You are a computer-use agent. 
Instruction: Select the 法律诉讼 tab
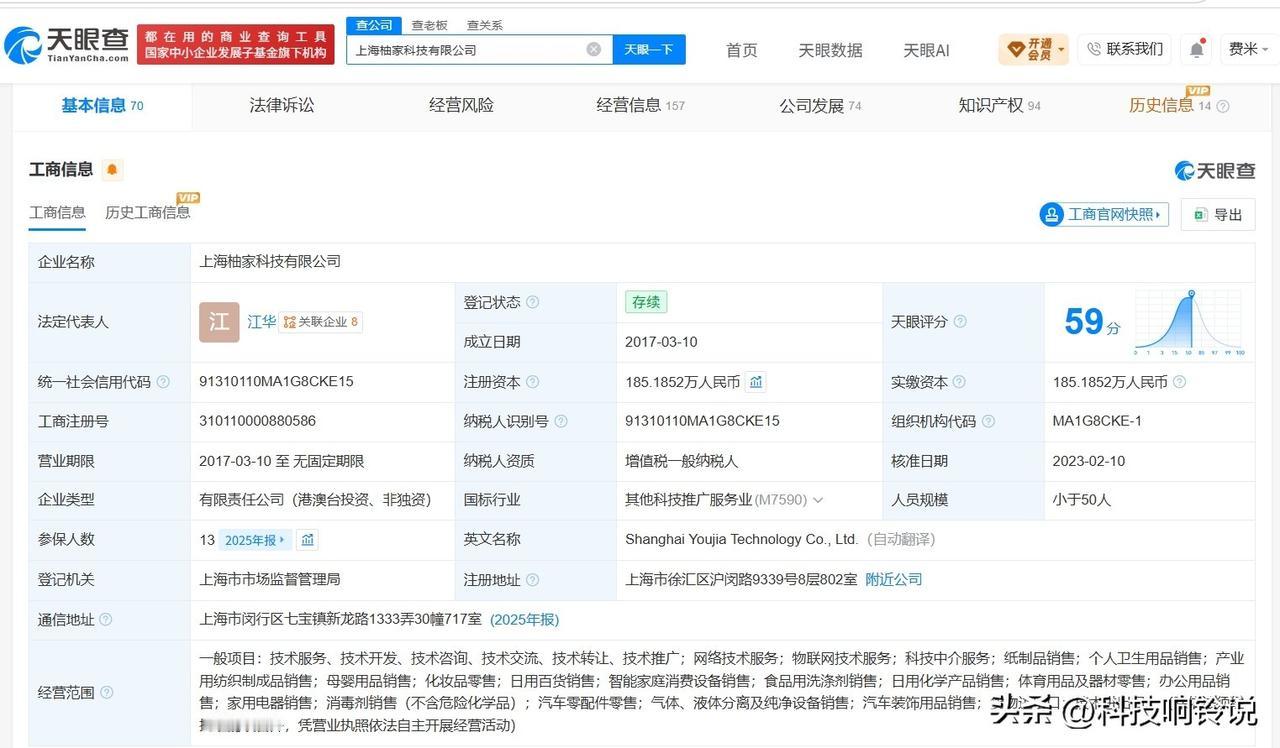pyautogui.click(x=282, y=106)
